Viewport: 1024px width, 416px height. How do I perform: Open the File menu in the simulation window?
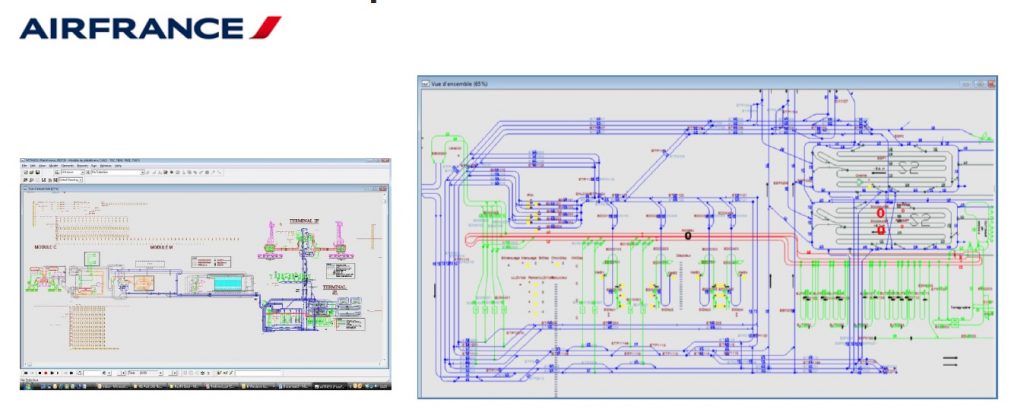(x=24, y=166)
